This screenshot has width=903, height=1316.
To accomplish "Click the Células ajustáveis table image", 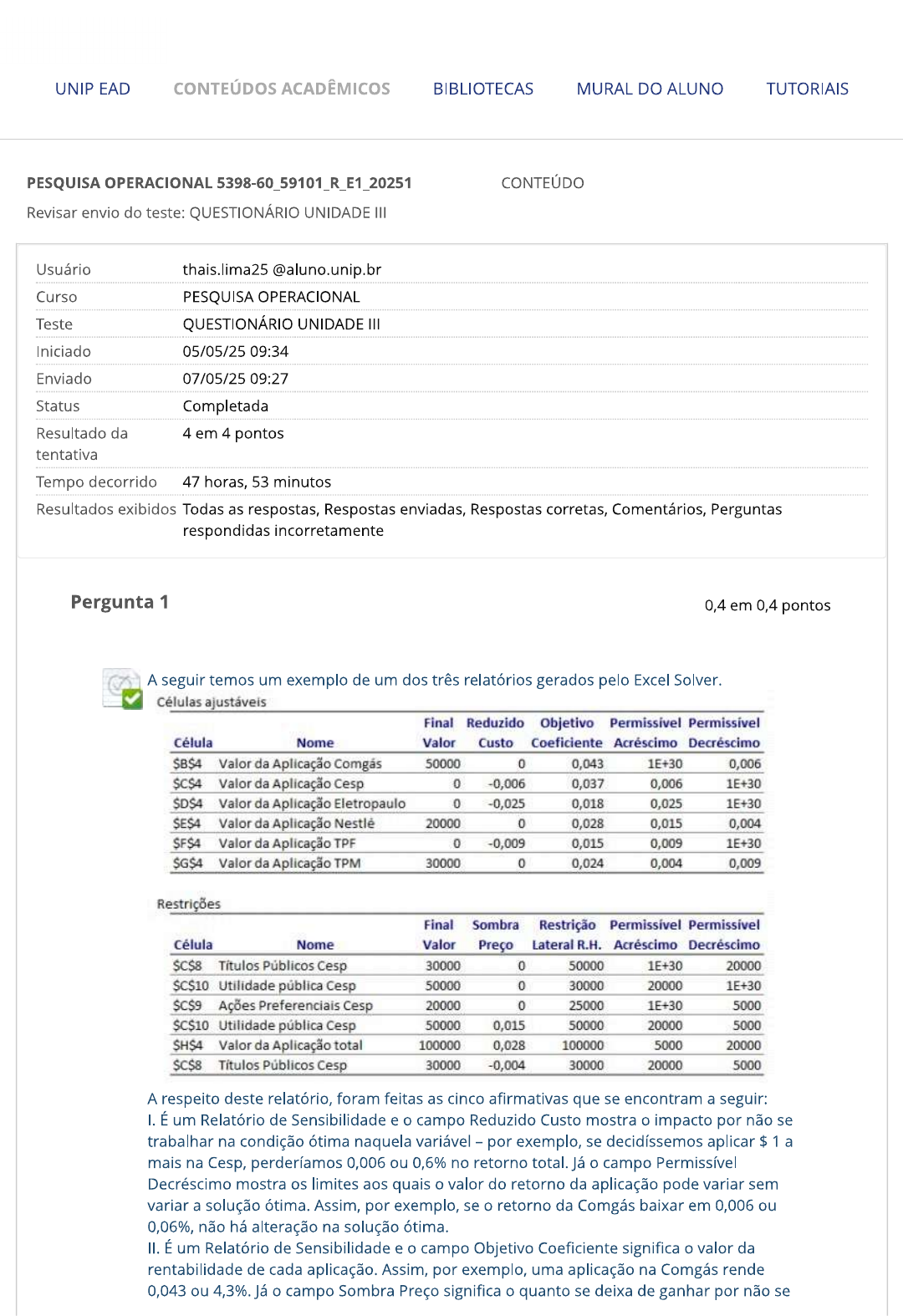I will pyautogui.click(x=460, y=784).
